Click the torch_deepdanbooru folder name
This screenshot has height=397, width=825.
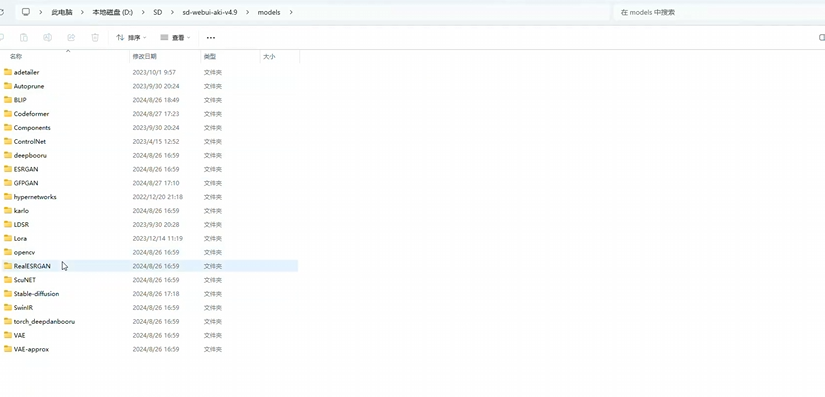pos(44,321)
